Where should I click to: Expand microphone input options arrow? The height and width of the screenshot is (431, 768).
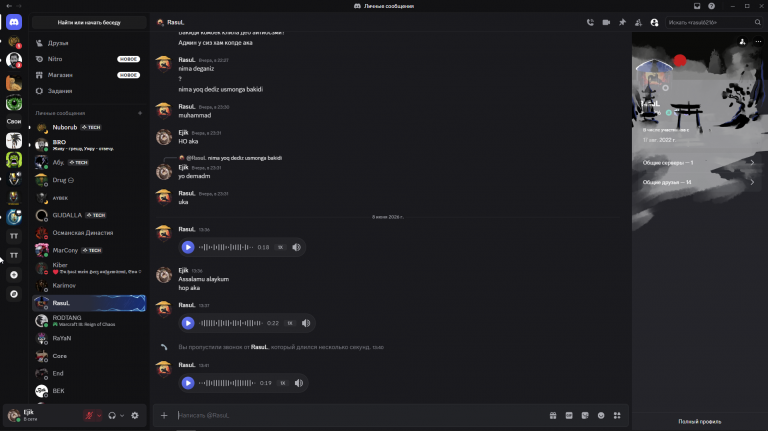99,415
